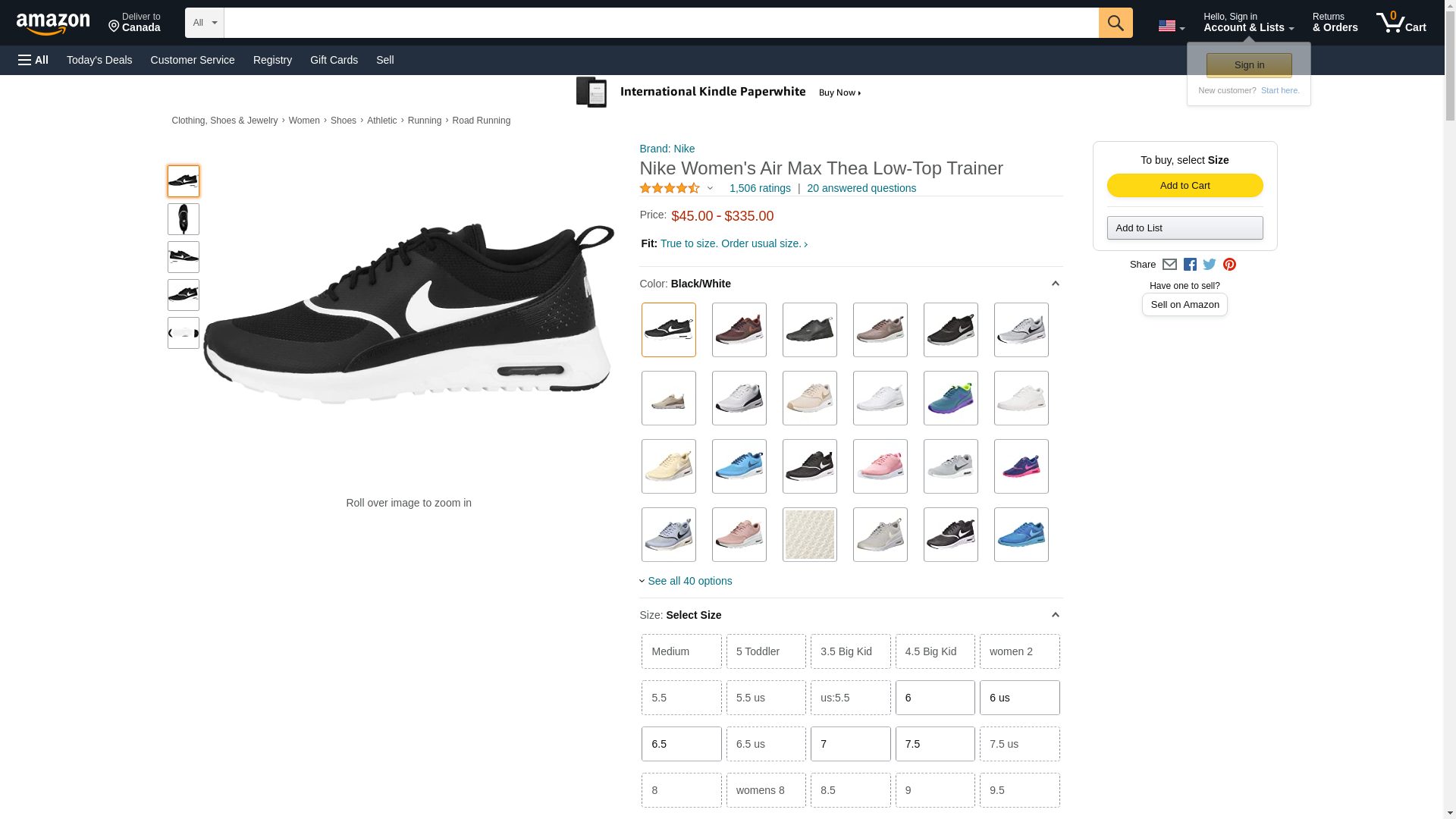The height and width of the screenshot is (819, 1456).
Task: Select size 7.5 option
Action: coord(934,744)
